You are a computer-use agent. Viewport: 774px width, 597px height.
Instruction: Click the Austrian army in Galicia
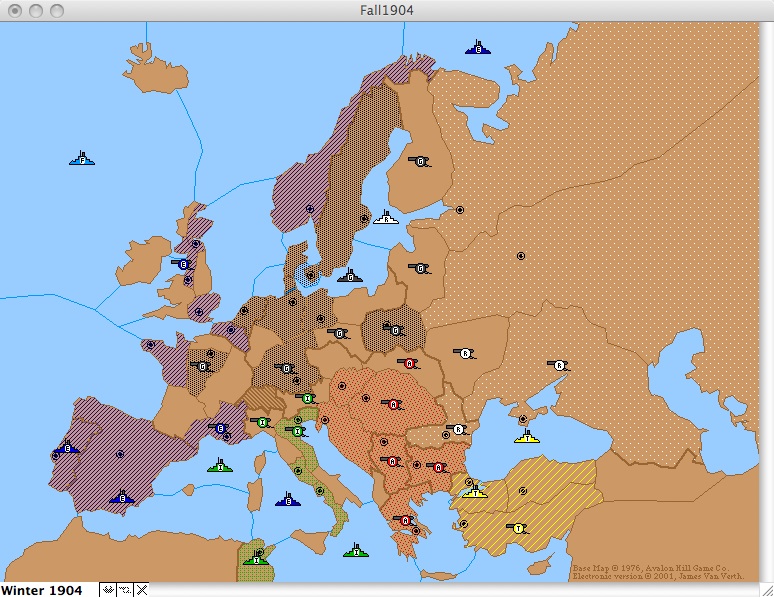[x=409, y=364]
